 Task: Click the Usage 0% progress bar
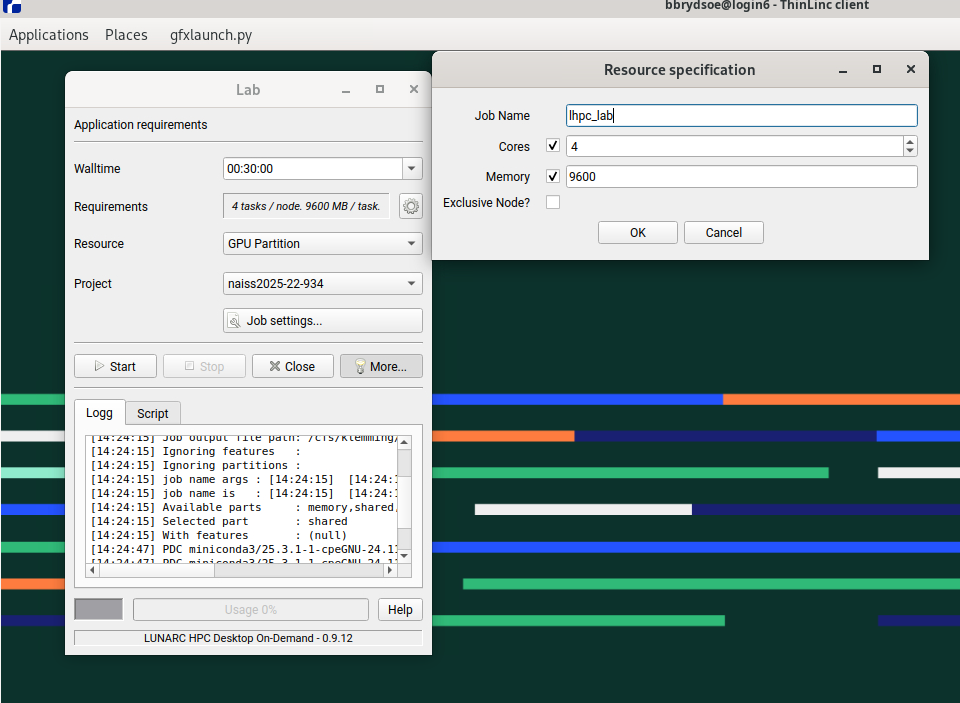pos(251,610)
